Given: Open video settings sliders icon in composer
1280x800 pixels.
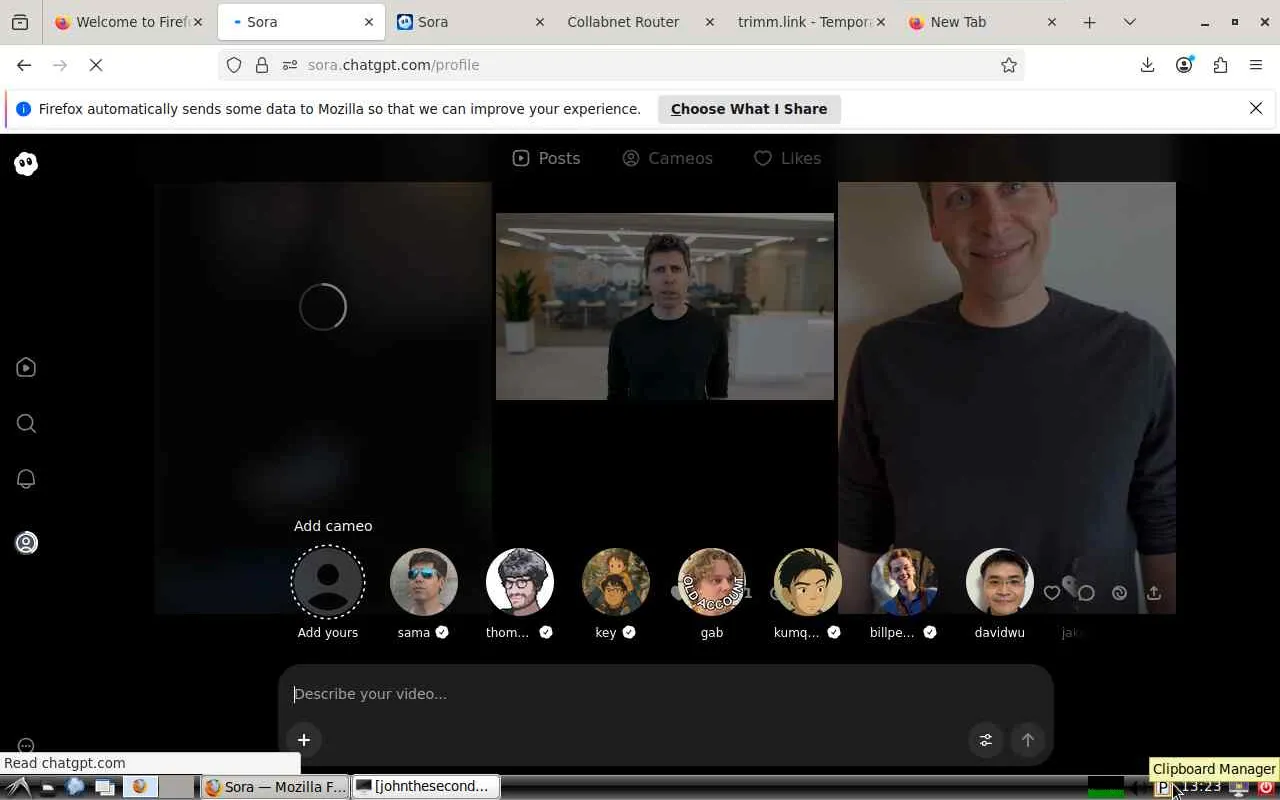Looking at the screenshot, I should (986, 740).
